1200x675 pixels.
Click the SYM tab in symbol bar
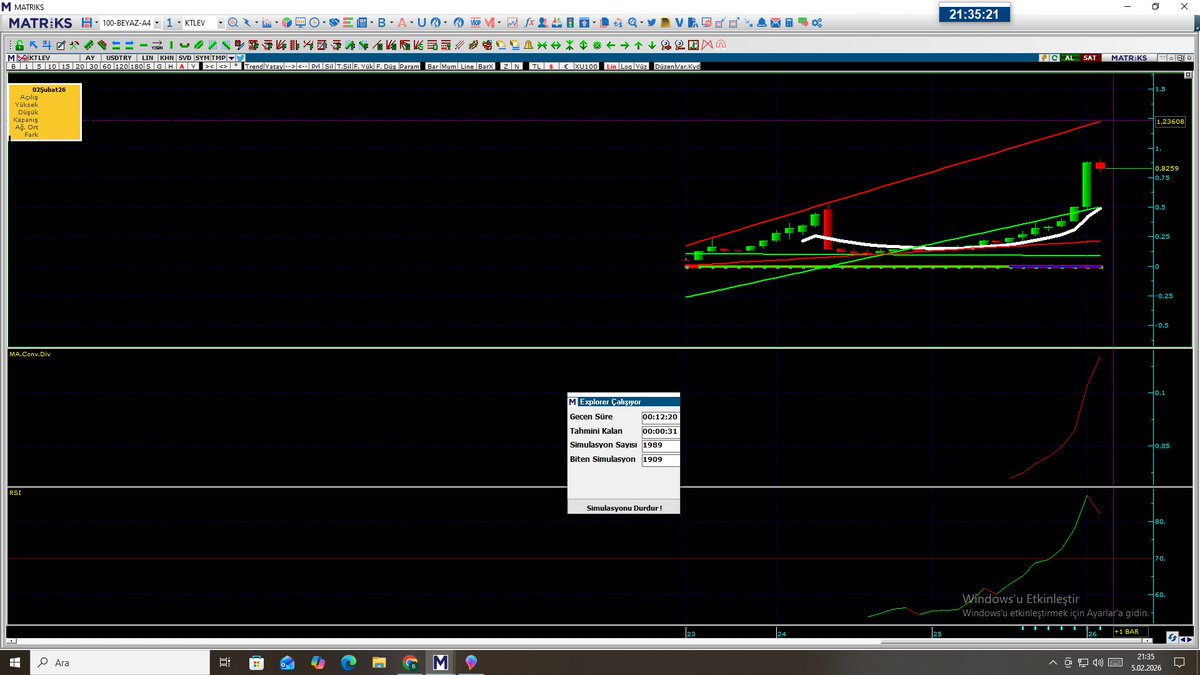point(202,58)
